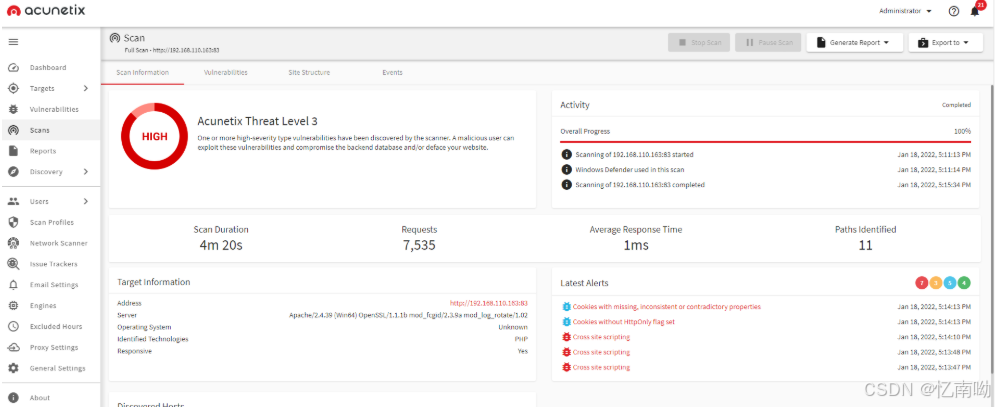Click the Engines chip icon

pyautogui.click(x=13, y=305)
